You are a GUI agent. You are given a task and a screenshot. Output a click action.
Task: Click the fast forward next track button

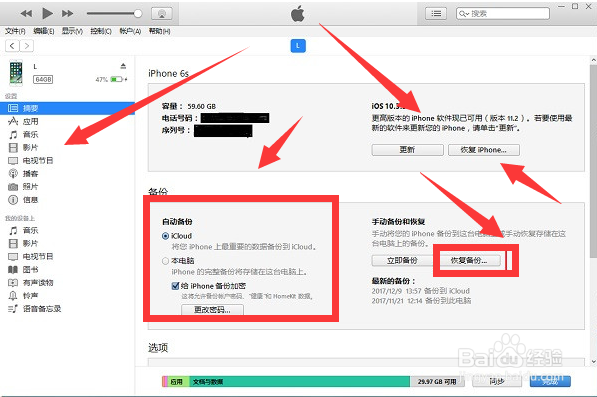click(67, 14)
